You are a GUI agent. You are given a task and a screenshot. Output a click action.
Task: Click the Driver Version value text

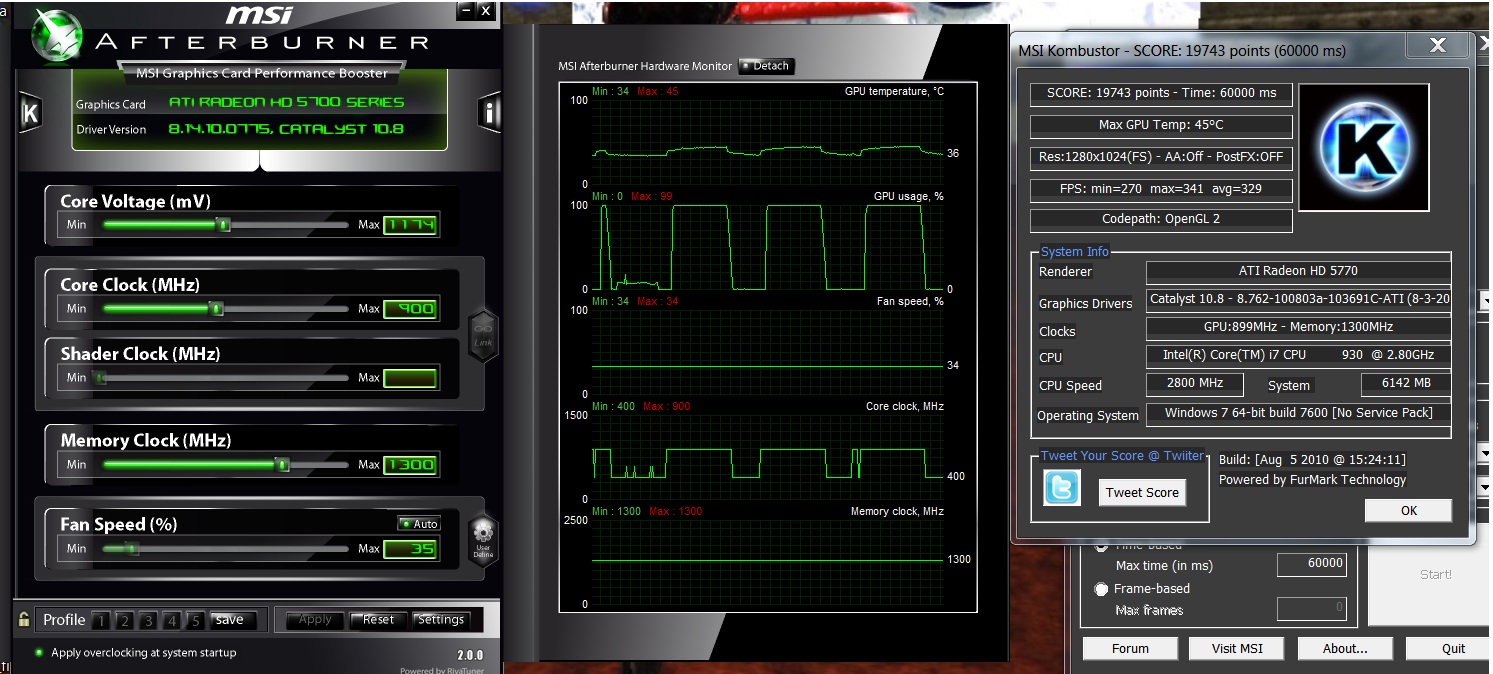(286, 130)
